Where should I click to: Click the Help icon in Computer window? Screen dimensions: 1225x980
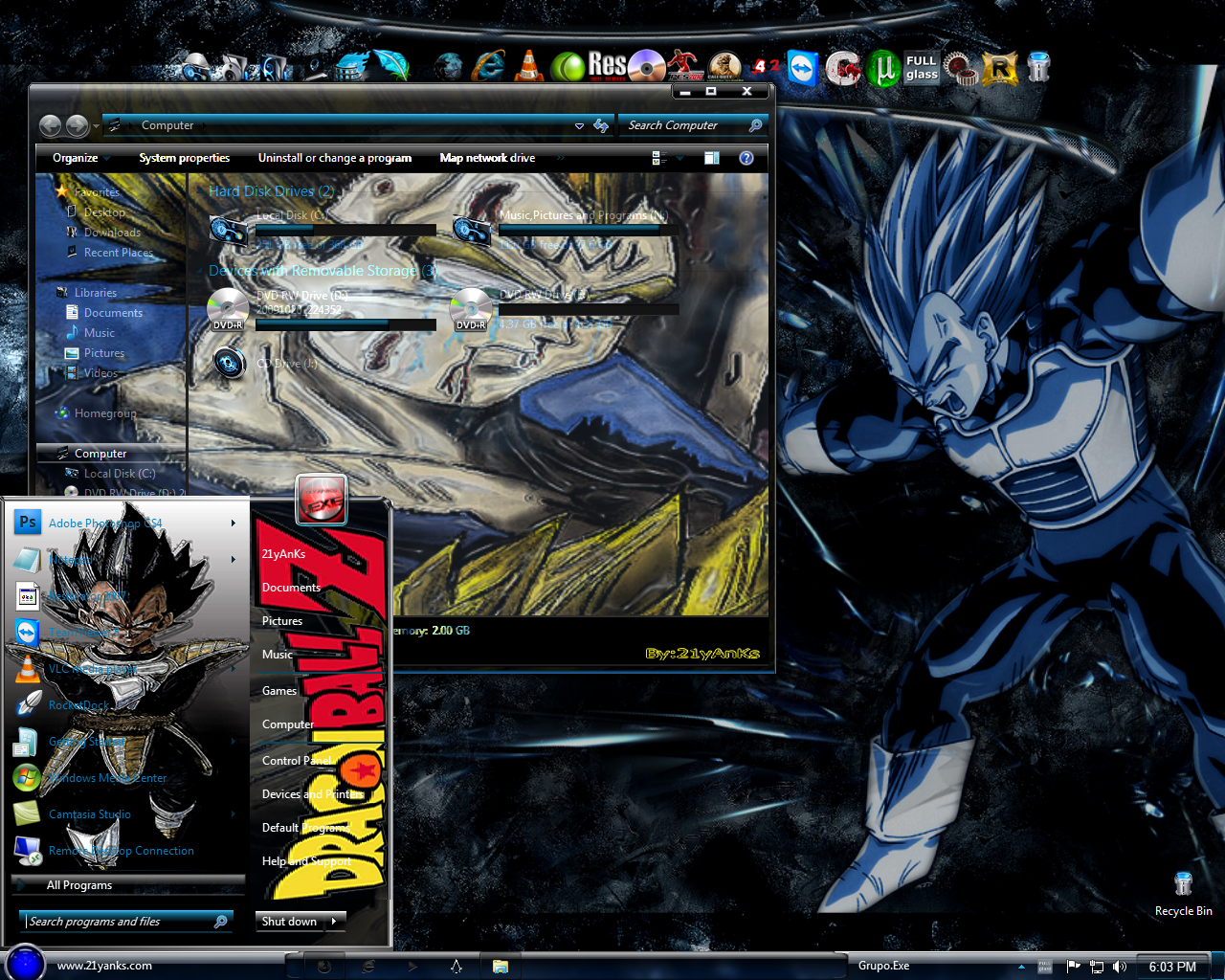[746, 158]
